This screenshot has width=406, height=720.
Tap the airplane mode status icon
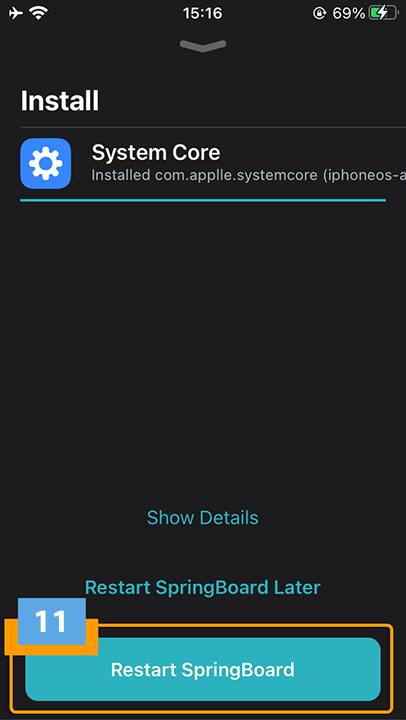point(16,13)
